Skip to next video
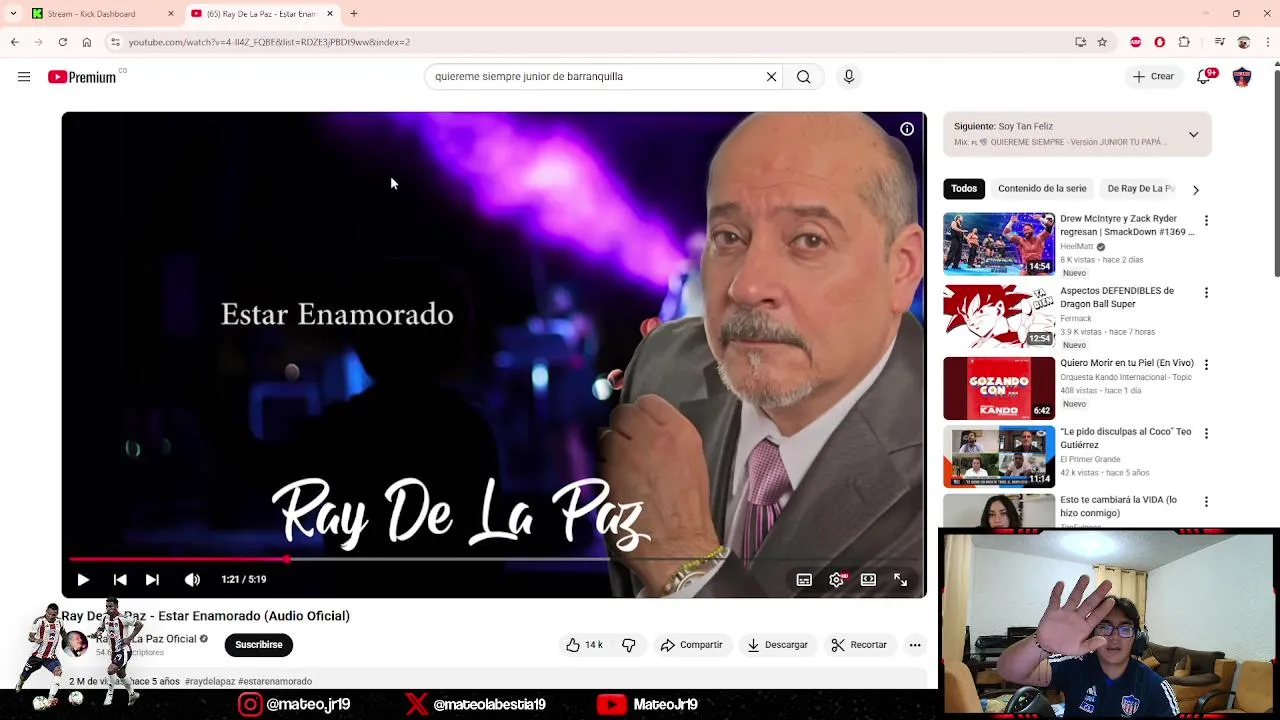This screenshot has height=720, width=1280. [x=152, y=579]
